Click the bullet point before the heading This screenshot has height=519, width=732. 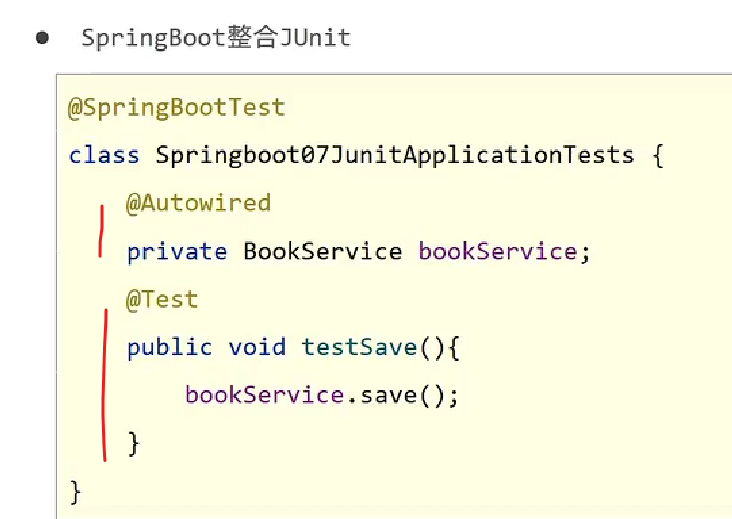point(42,38)
